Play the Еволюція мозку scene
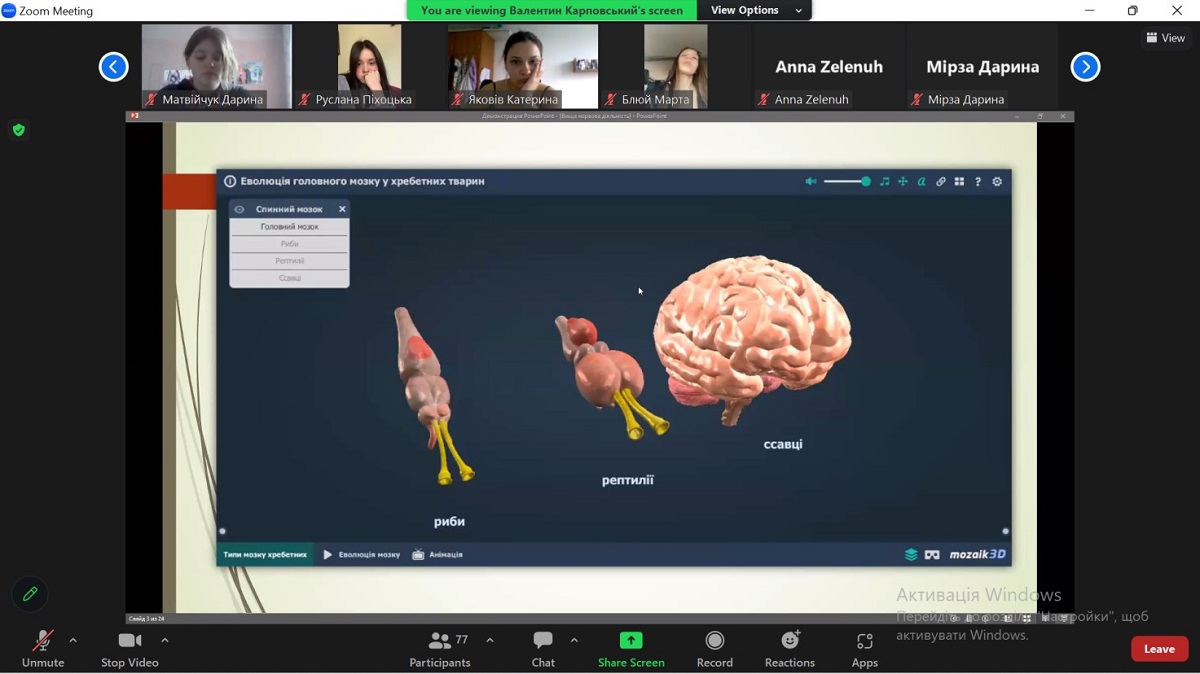Screen dimensions: 1200x674 (361, 554)
